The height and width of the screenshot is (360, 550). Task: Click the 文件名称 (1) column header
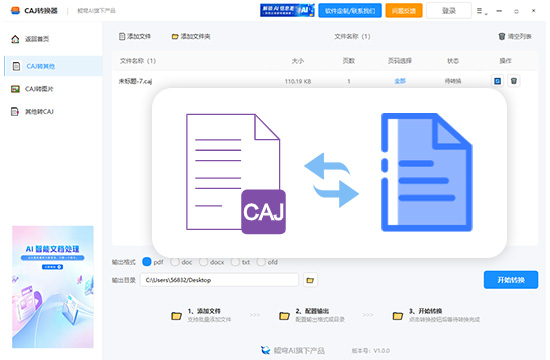tap(138, 61)
